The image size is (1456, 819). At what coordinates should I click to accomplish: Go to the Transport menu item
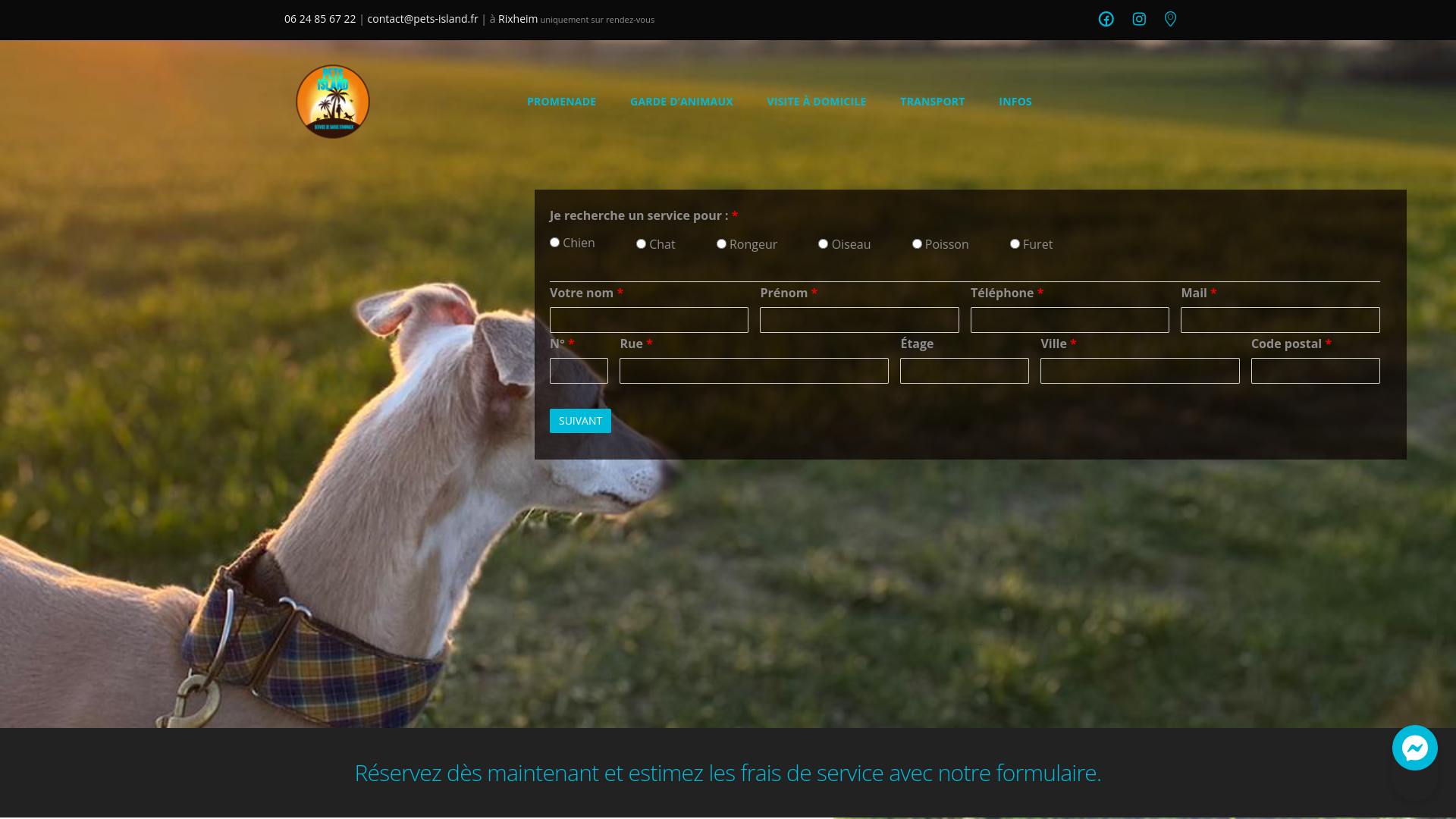[932, 102]
